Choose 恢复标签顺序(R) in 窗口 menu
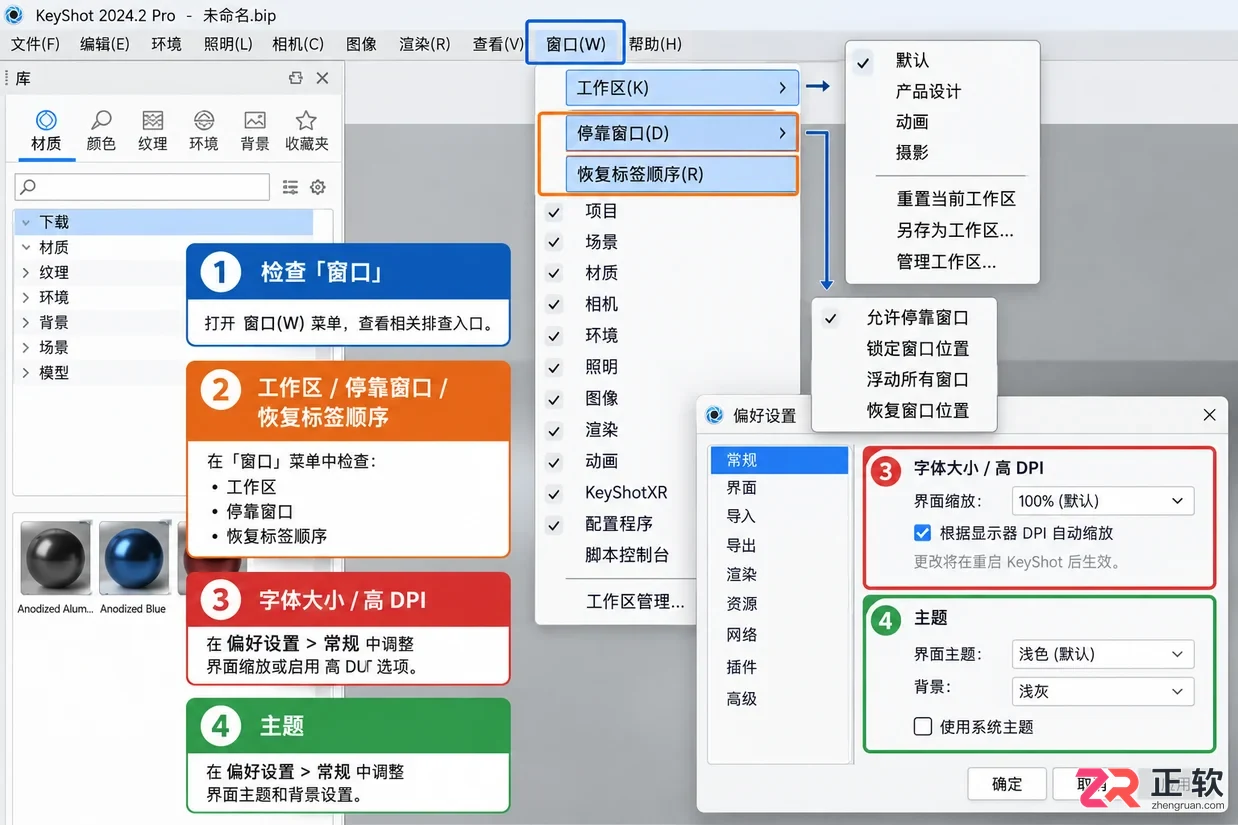 682,174
